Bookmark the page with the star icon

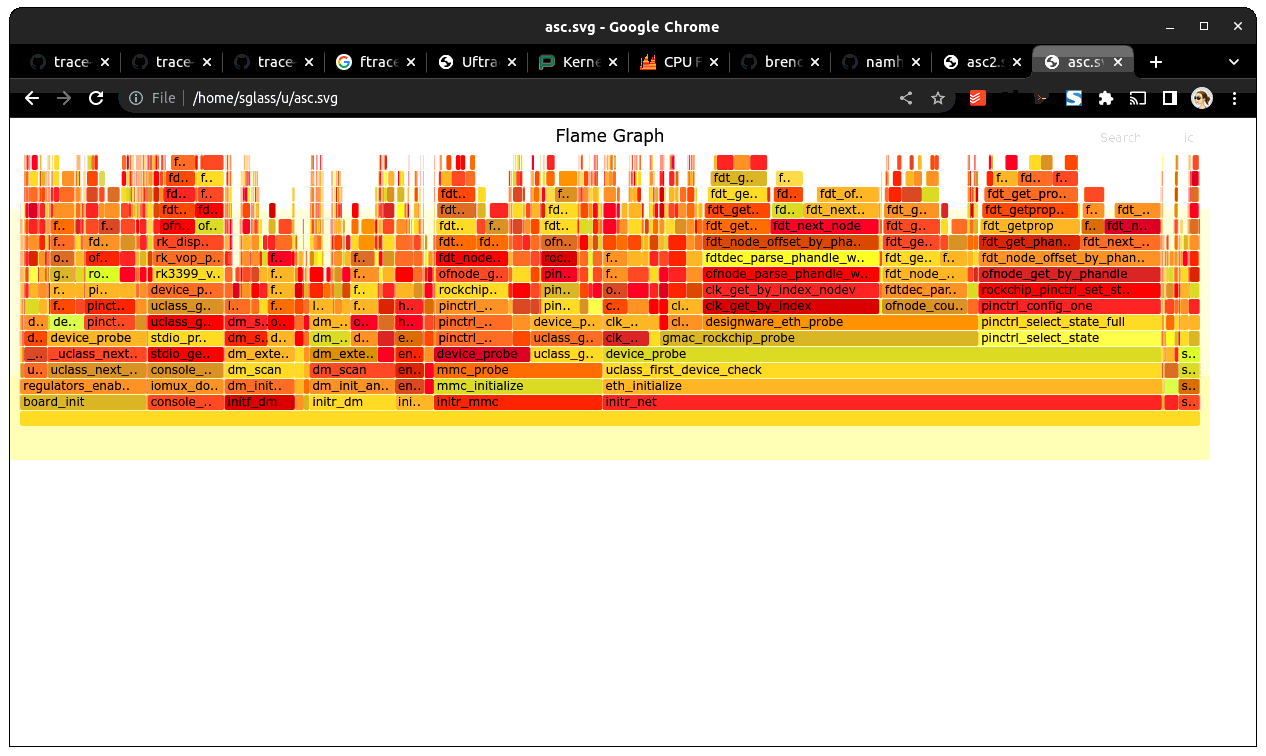[937, 98]
